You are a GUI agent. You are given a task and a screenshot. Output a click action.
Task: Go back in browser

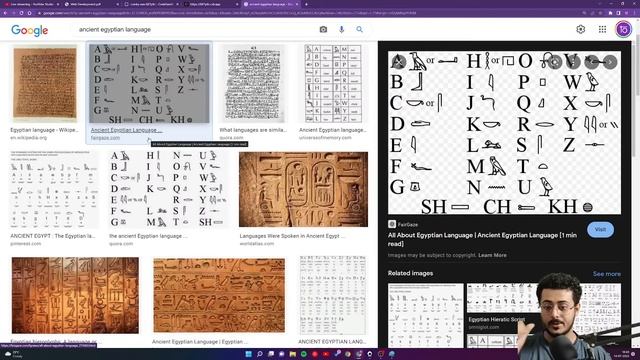5,13
